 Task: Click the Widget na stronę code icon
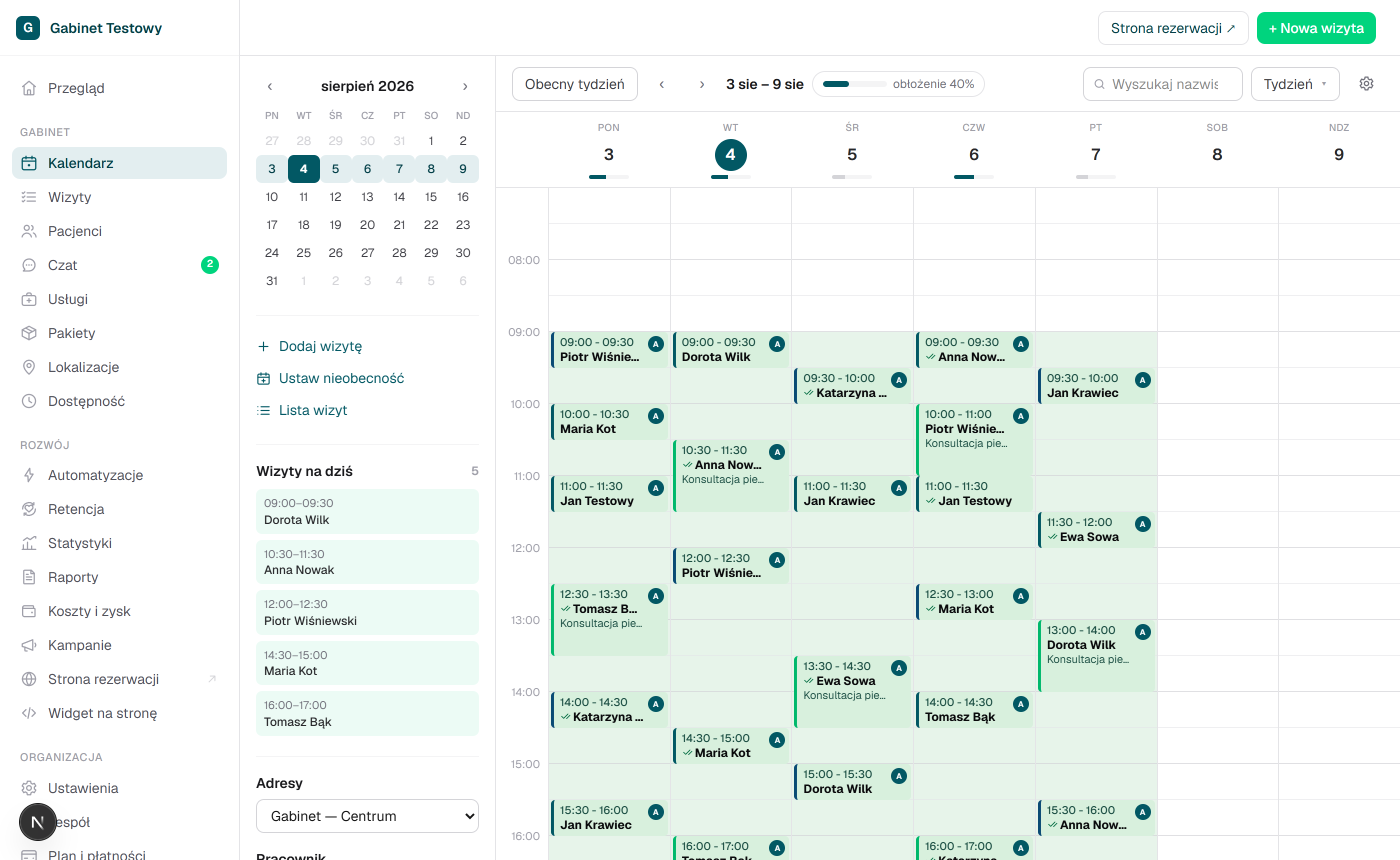click(29, 713)
